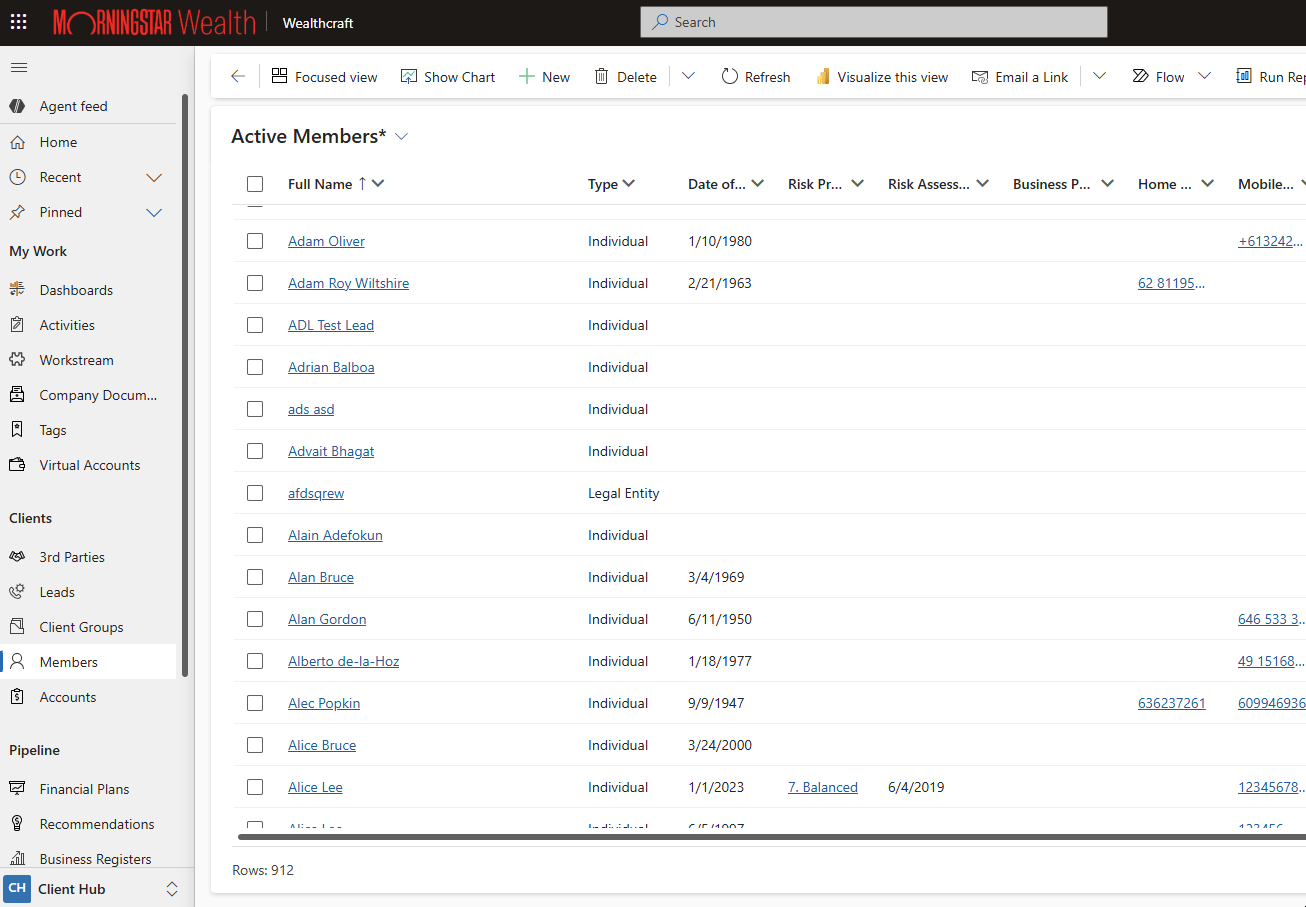1306x907 pixels.
Task: Open Members in the Clients navigation
Action: point(88,662)
